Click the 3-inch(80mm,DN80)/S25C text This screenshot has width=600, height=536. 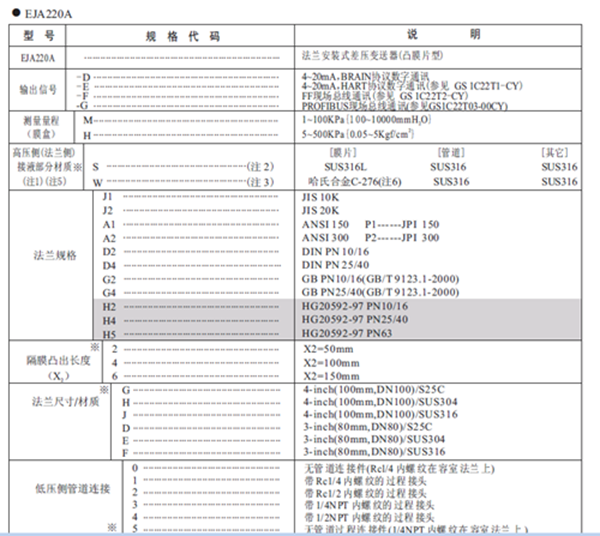(x=368, y=427)
